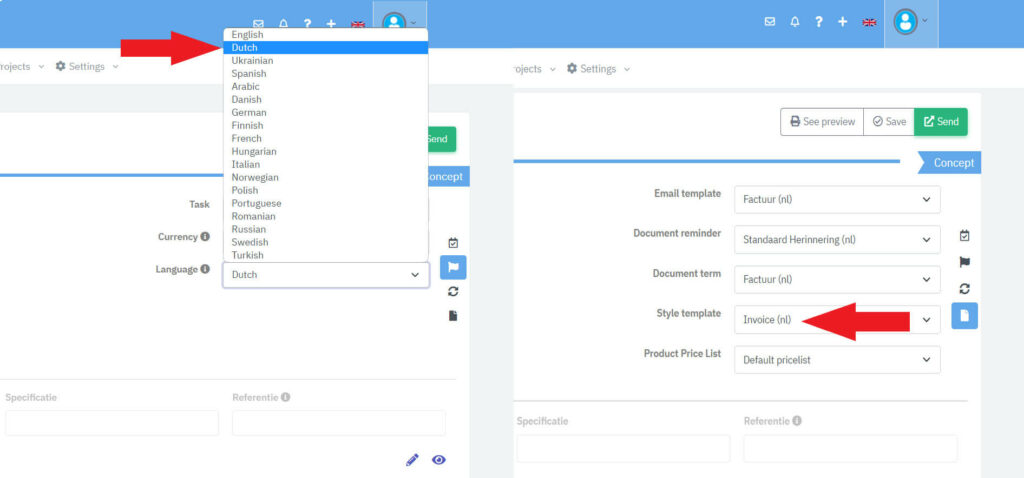1024x478 pixels.
Task: Click the plus icon in right panel header
Action: click(x=842, y=22)
